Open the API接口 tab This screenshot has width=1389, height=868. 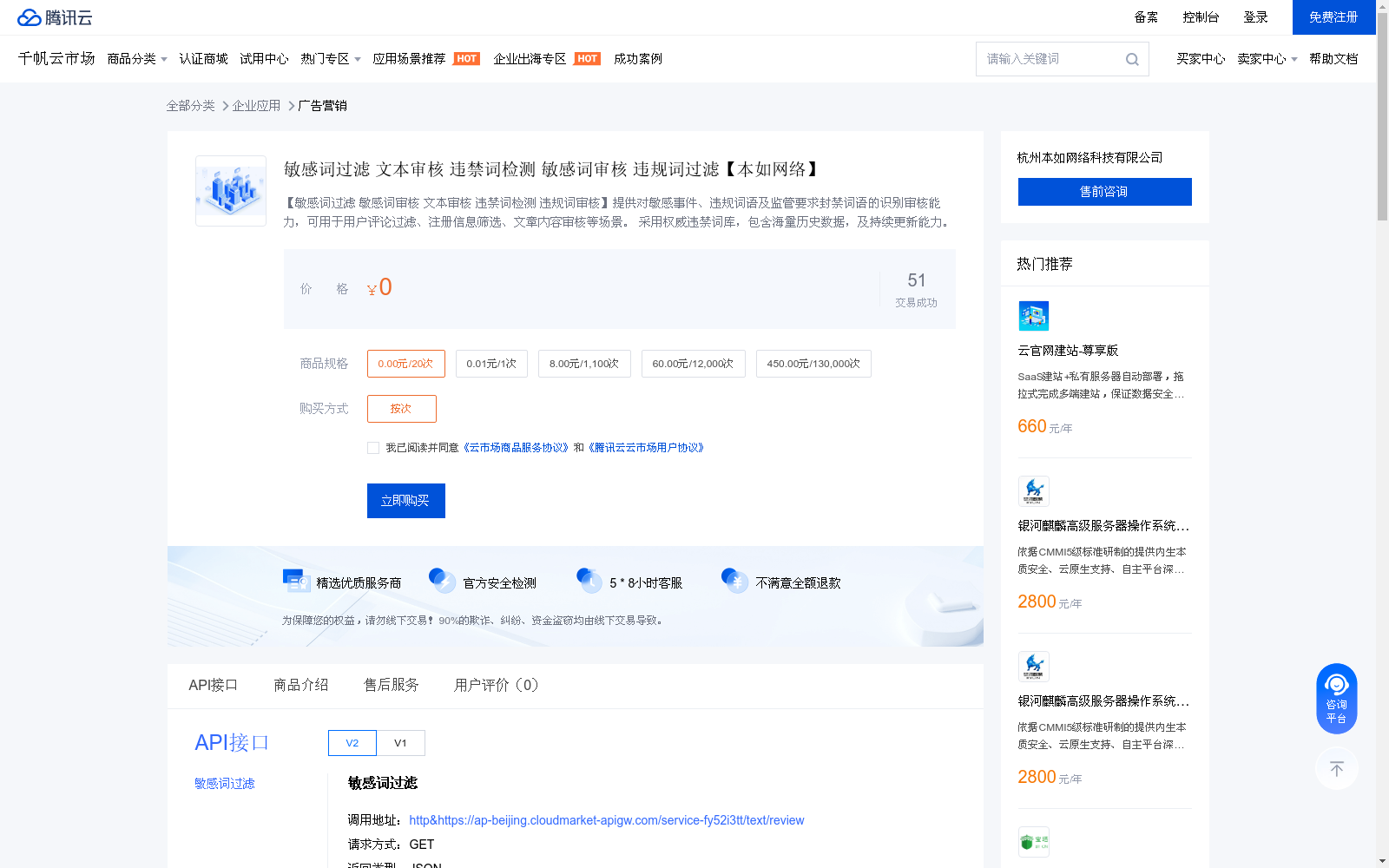pos(213,685)
